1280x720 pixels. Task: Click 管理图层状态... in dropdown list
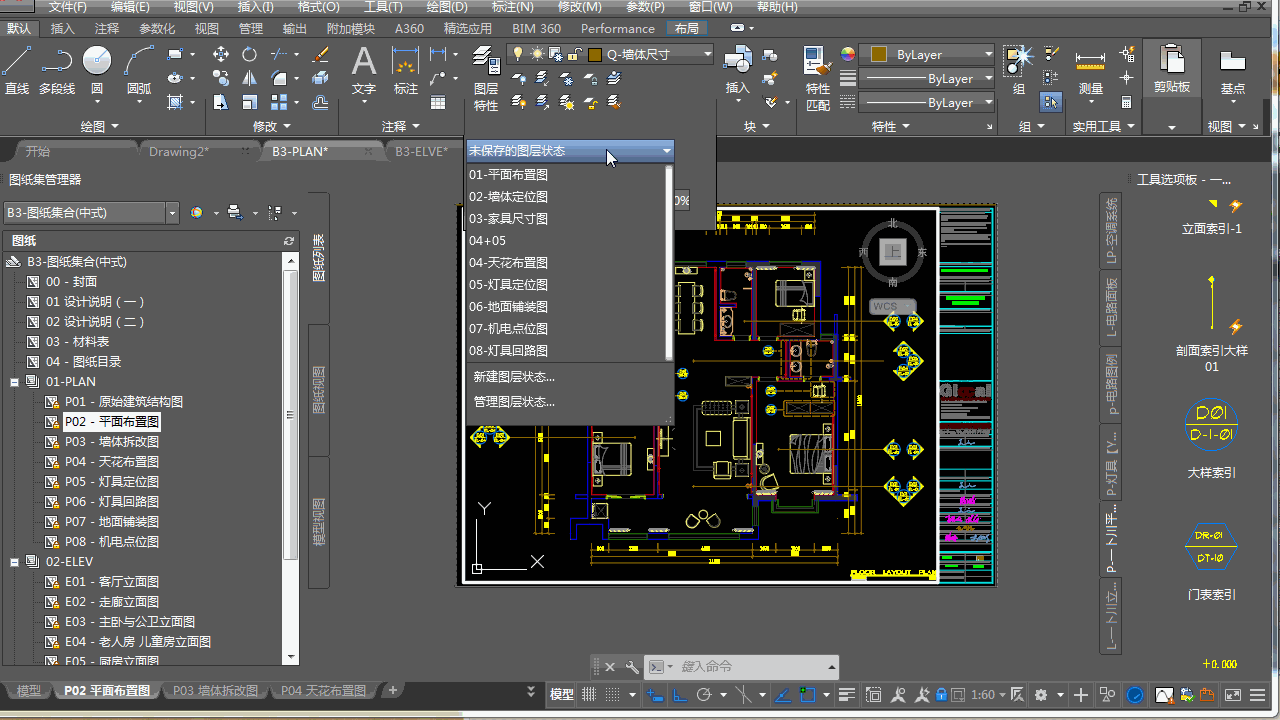point(514,402)
